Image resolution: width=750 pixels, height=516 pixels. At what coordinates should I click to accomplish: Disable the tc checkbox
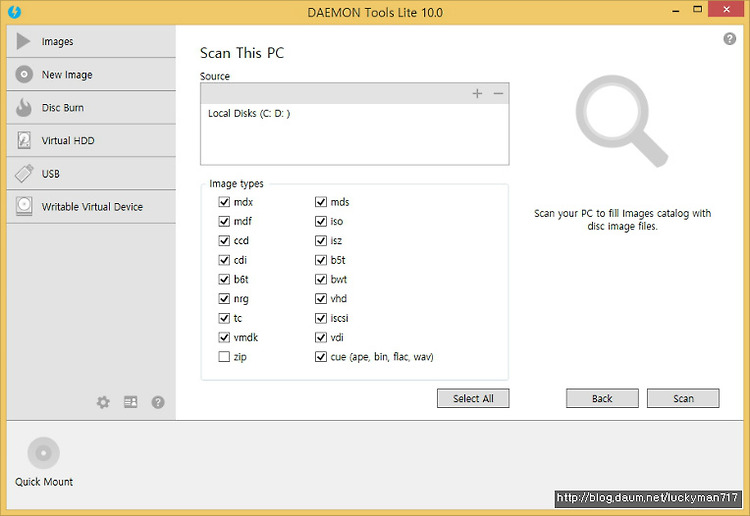224,318
